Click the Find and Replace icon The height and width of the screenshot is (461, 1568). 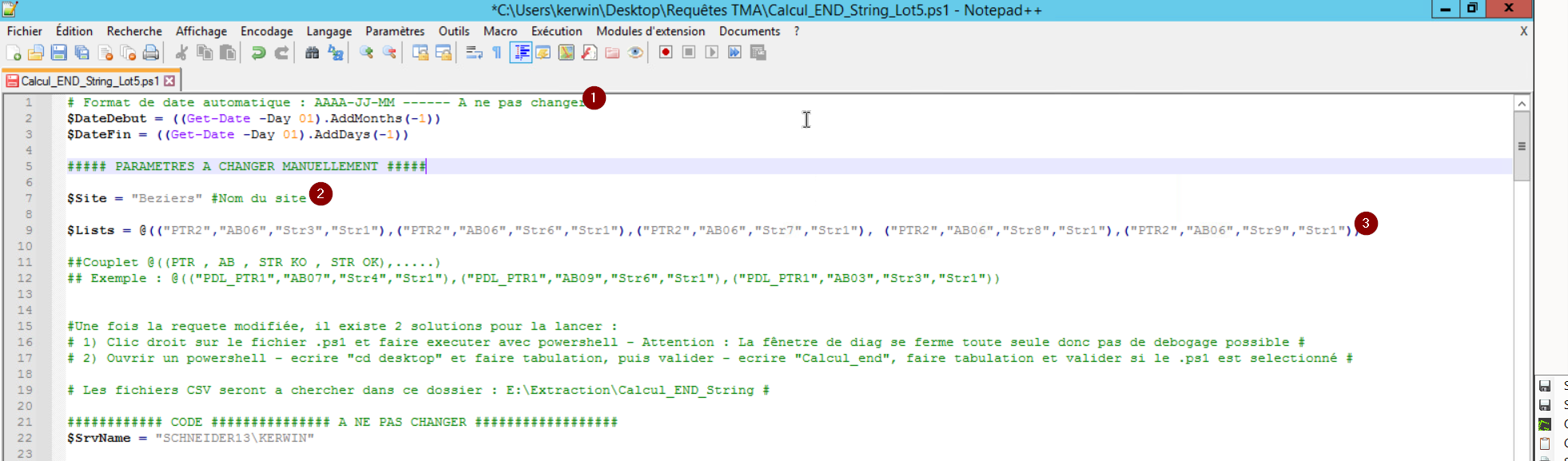tap(336, 53)
